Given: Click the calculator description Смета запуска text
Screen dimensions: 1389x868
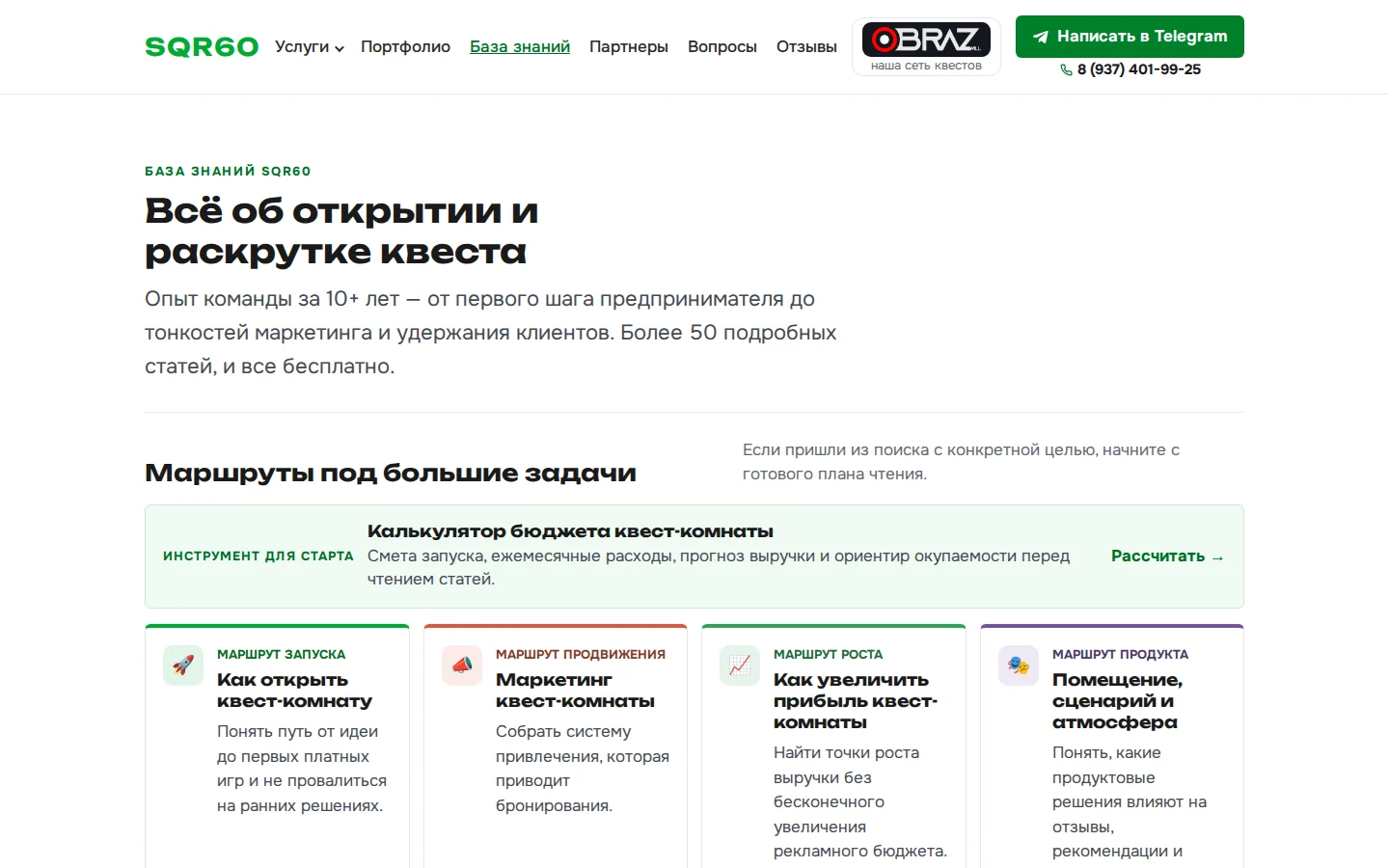Looking at the screenshot, I should coord(719,567).
